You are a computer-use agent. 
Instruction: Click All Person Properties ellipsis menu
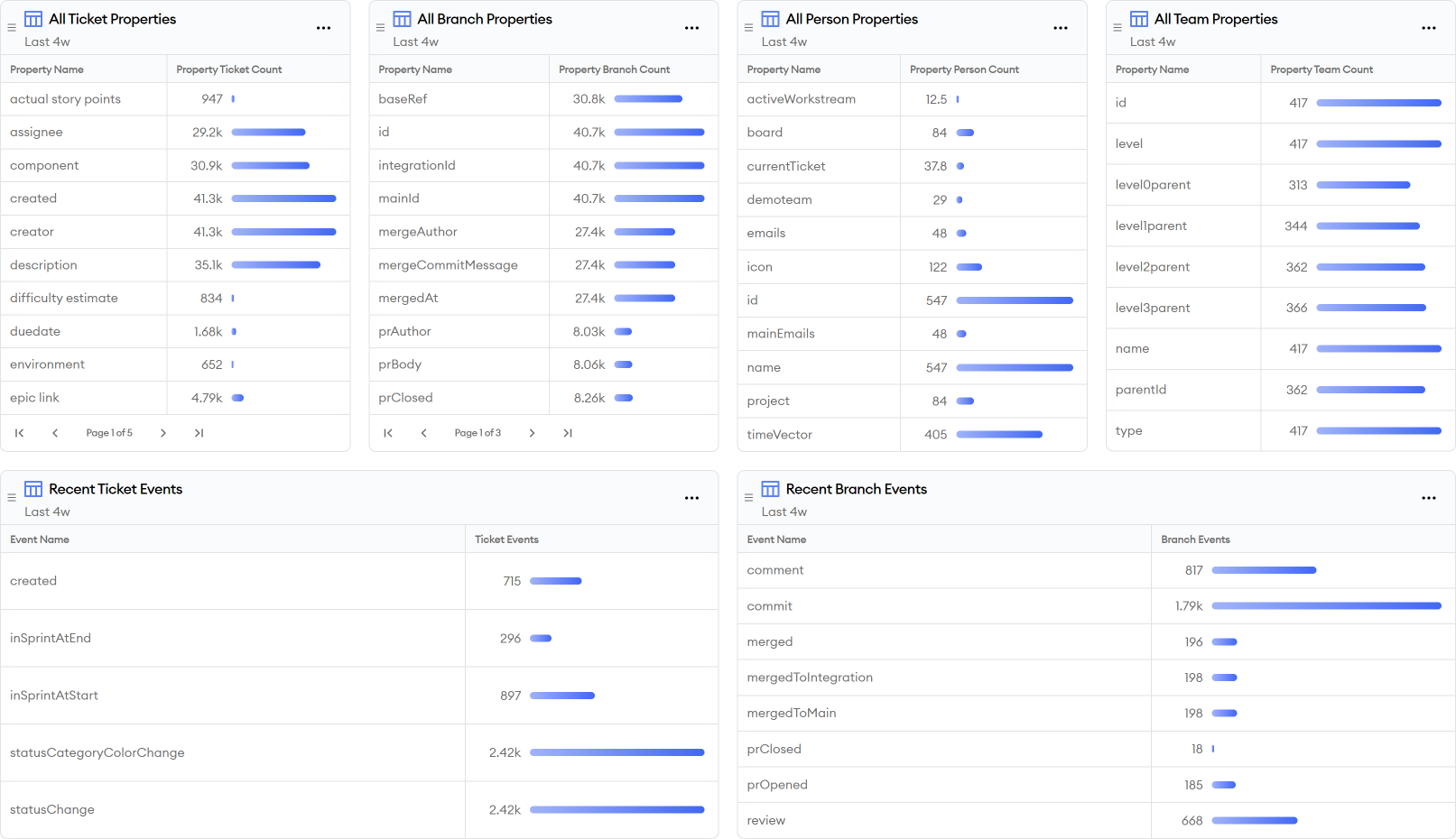(1060, 29)
